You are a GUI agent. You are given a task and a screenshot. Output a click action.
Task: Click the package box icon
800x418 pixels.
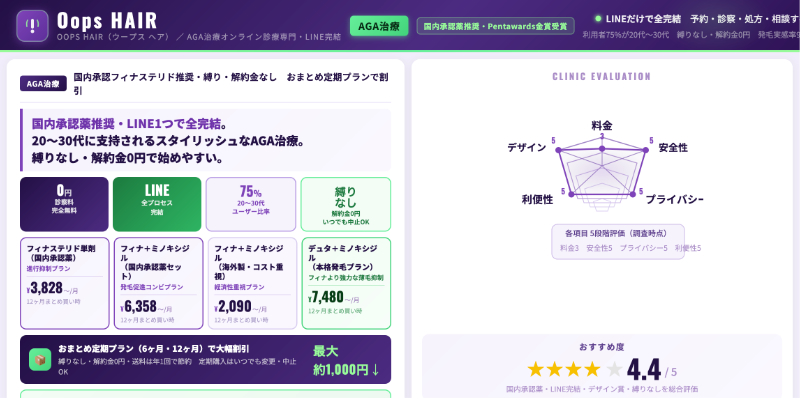pos(40,359)
